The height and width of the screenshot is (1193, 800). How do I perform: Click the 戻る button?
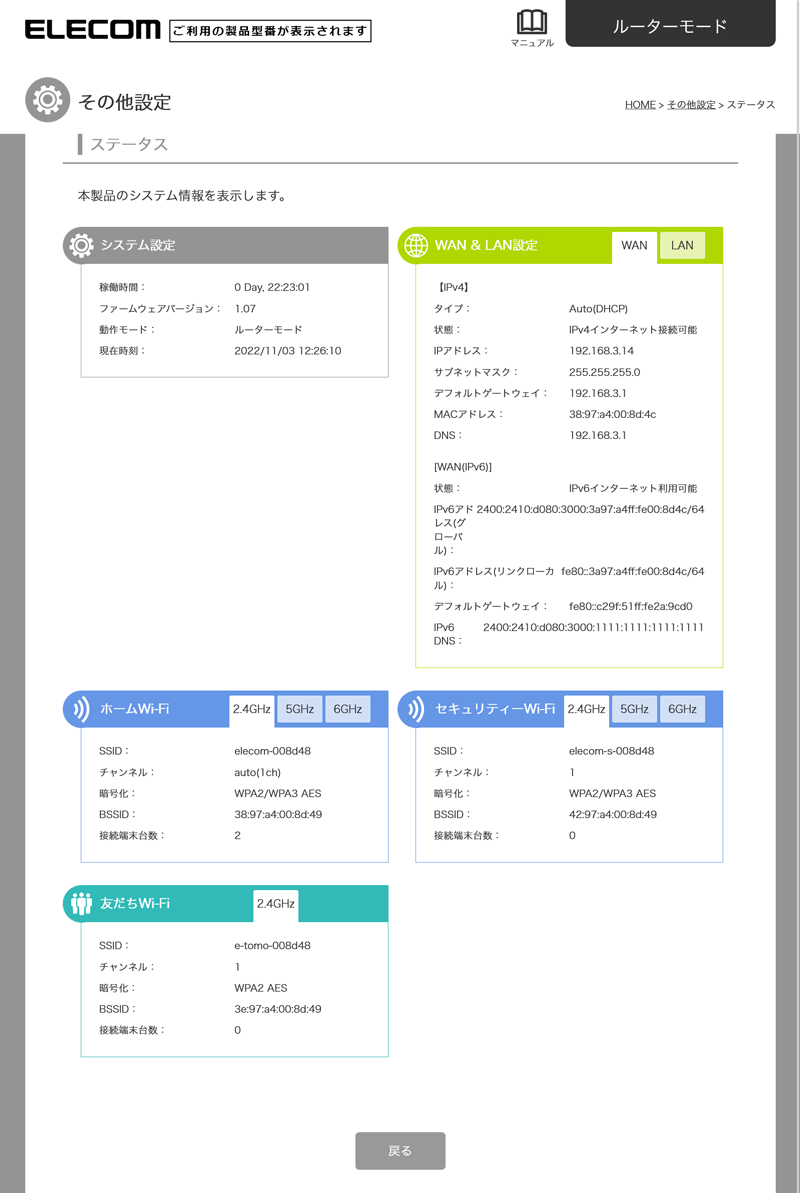click(400, 1150)
